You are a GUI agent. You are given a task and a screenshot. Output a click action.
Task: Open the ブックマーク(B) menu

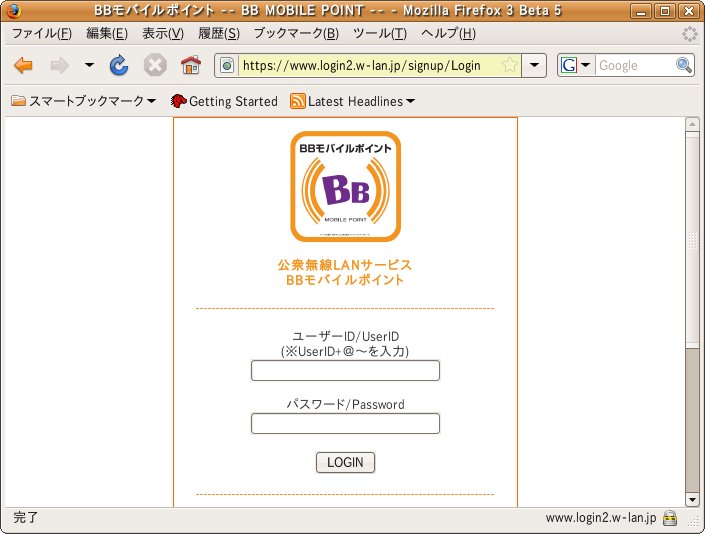[296, 33]
